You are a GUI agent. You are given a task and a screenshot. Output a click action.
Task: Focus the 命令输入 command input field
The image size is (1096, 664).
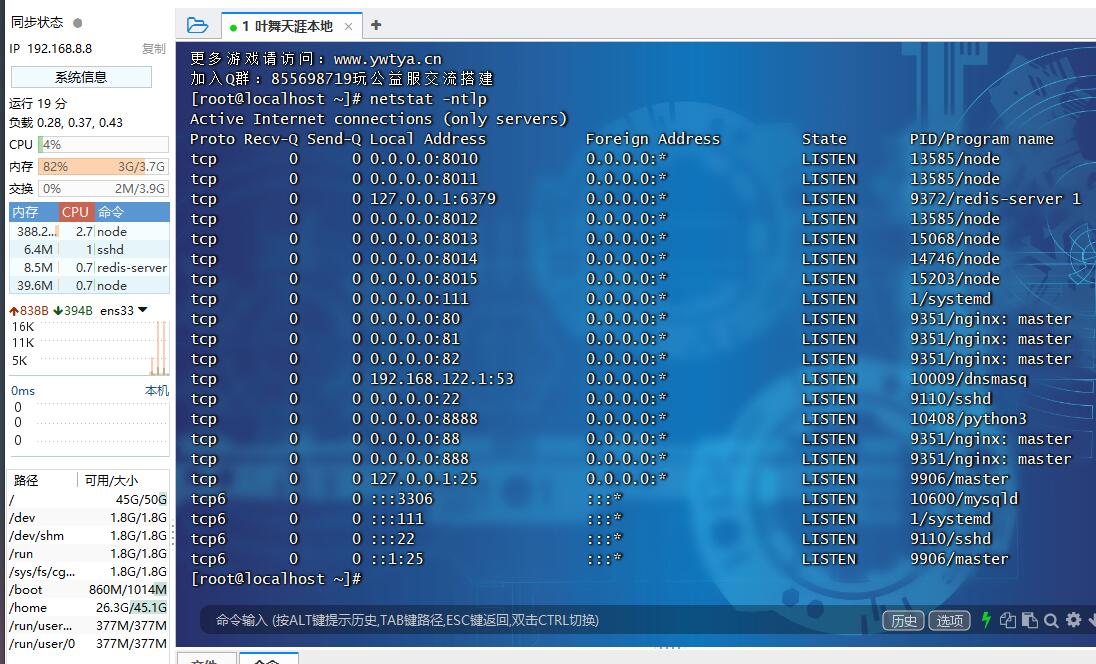[x=538, y=620]
